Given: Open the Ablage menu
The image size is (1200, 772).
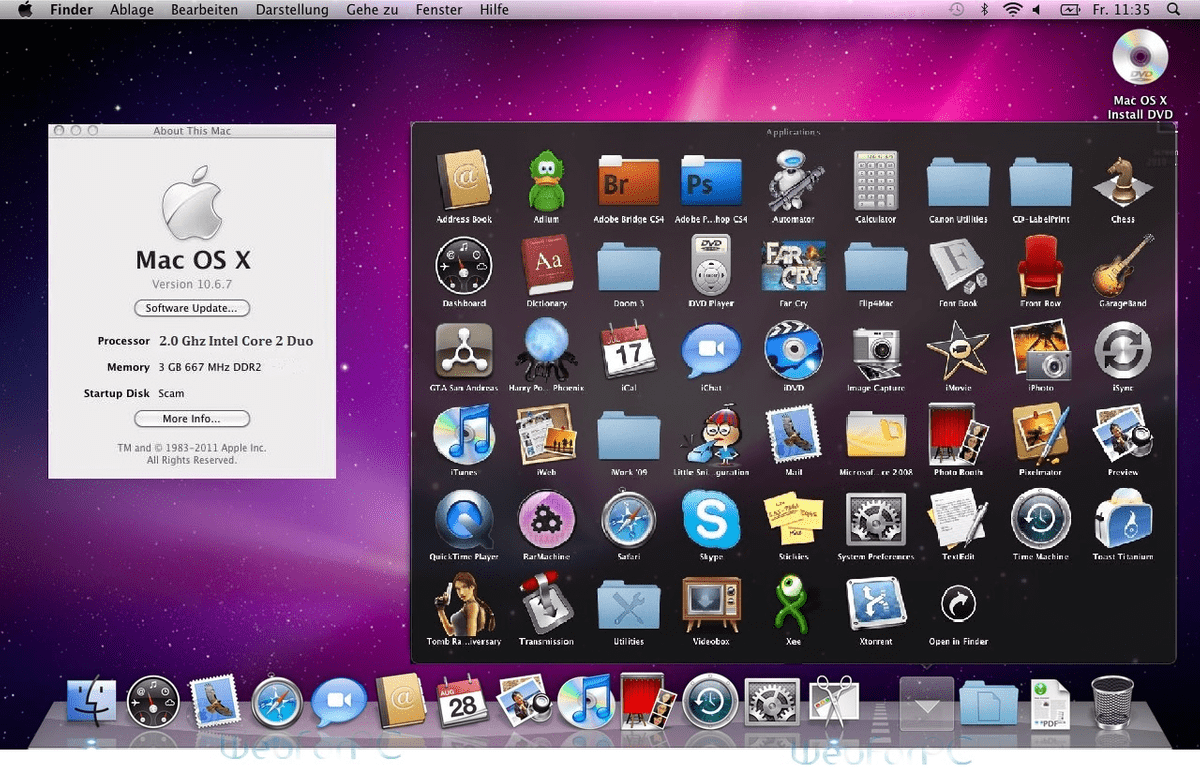Looking at the screenshot, I should 132,10.
